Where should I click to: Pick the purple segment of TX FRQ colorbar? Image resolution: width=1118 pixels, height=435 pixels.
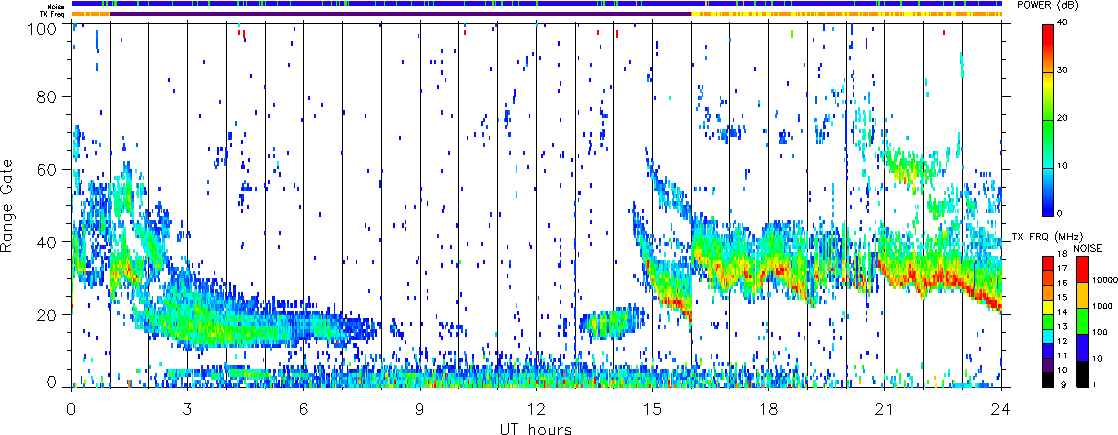click(x=1048, y=364)
